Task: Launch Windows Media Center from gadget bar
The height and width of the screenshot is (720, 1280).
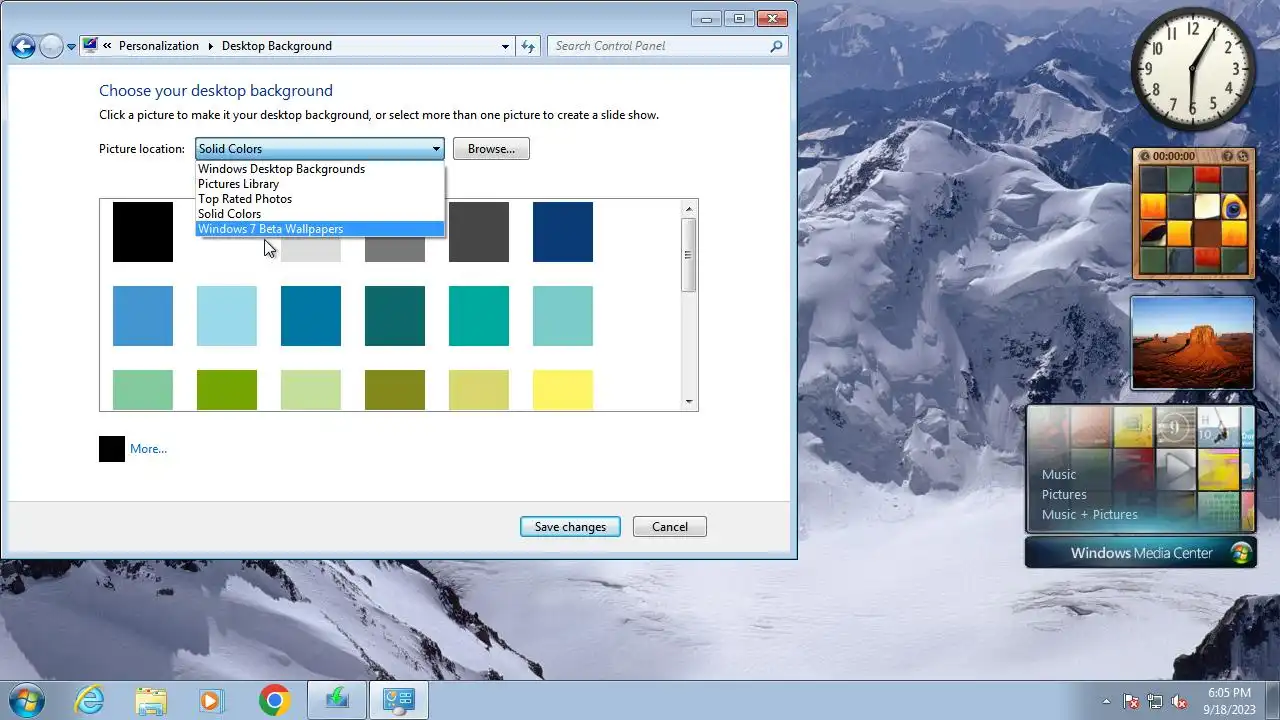Action: pyautogui.click(x=1141, y=553)
